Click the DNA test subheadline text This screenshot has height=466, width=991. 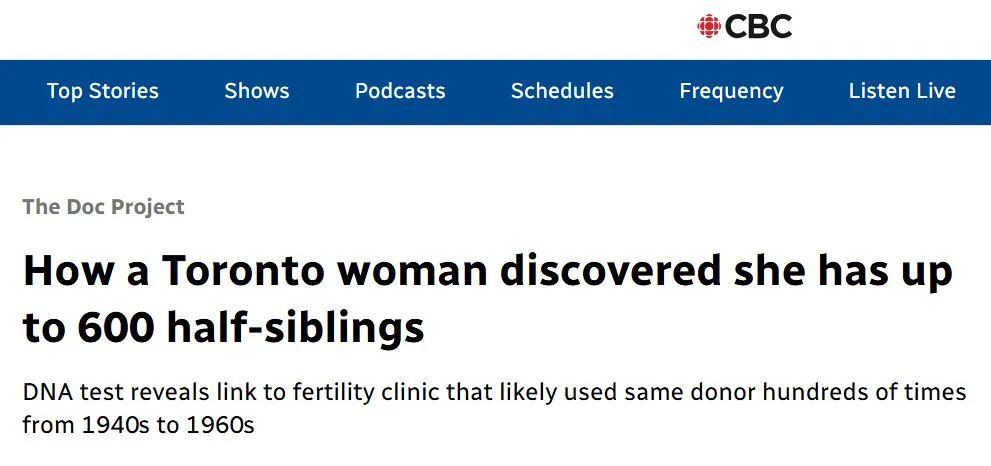[494, 408]
